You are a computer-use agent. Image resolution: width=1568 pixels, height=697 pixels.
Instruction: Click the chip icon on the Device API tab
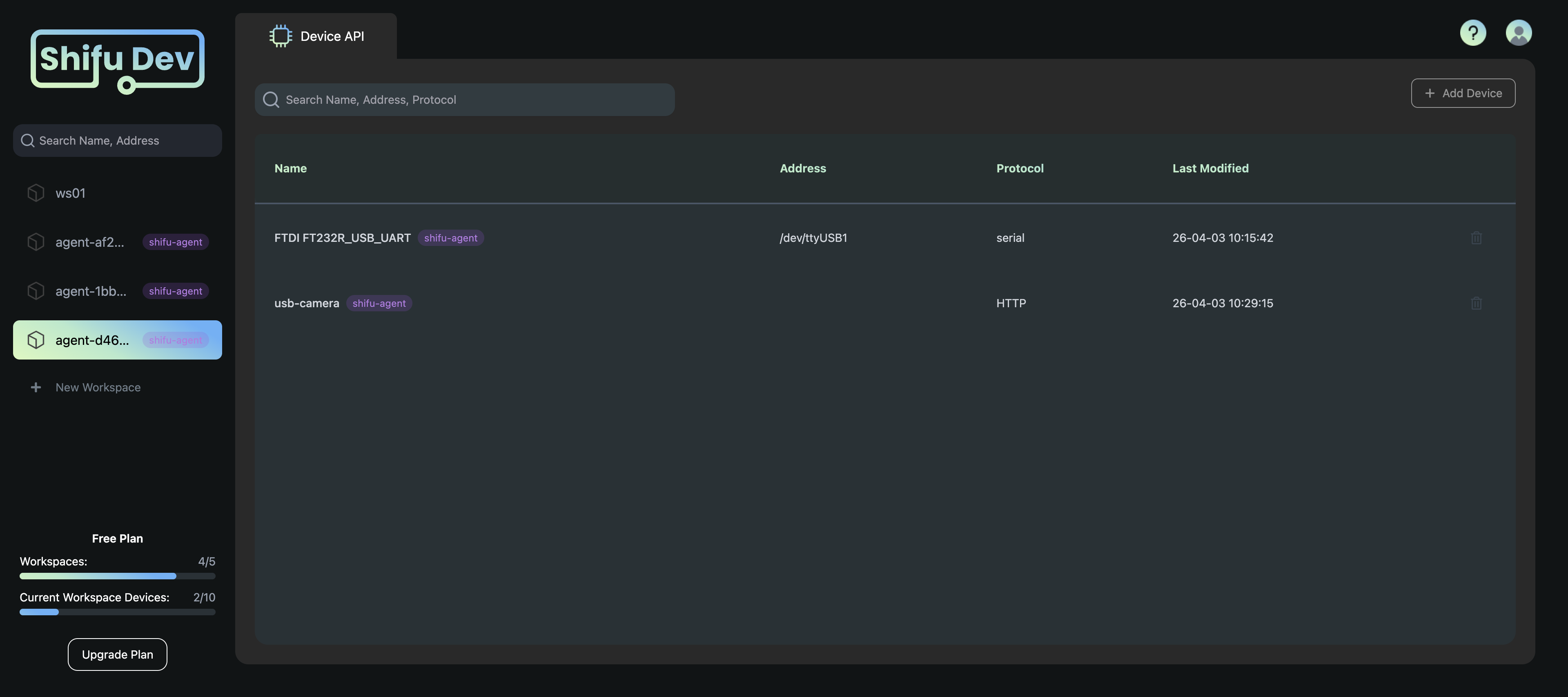(281, 35)
